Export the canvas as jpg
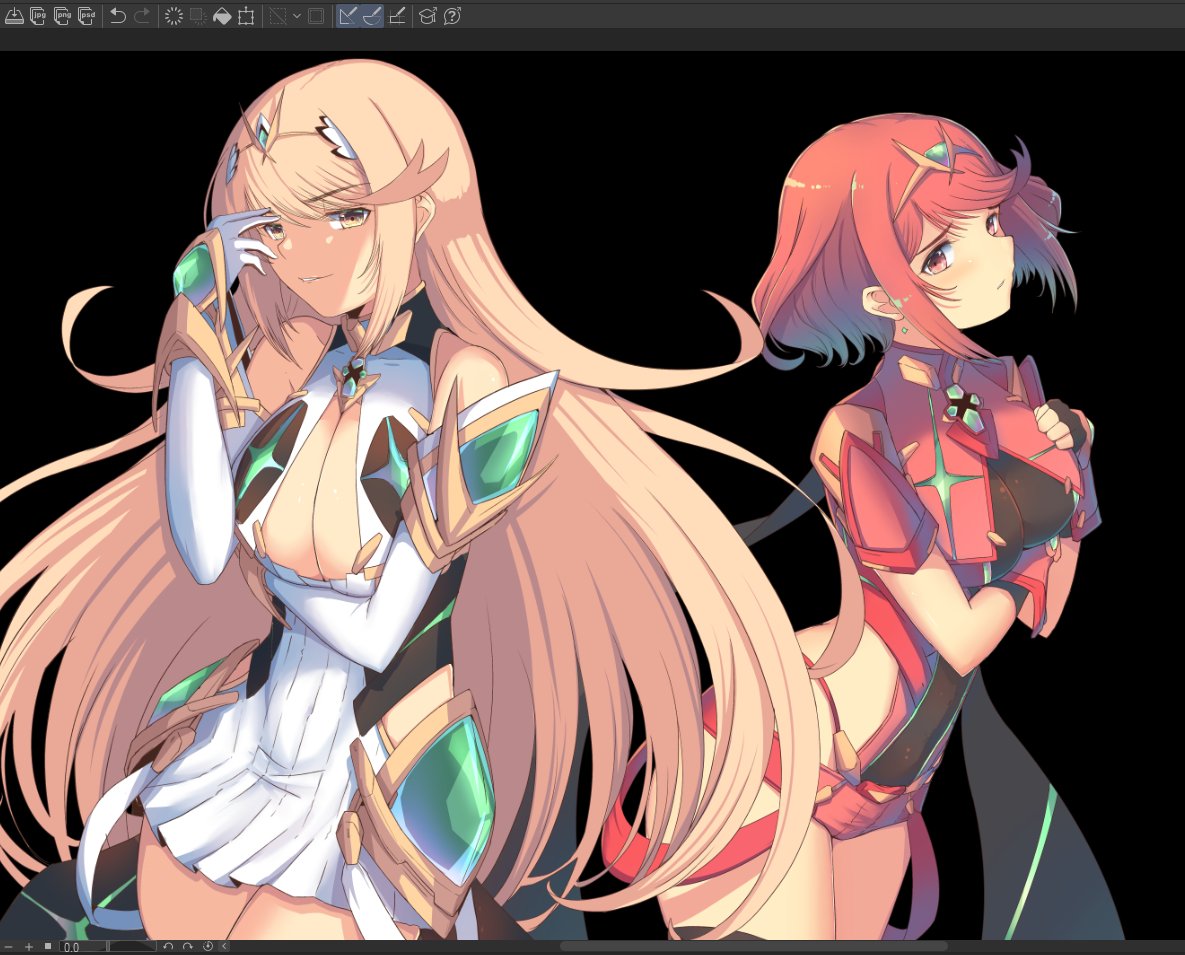This screenshot has height=955, width=1185. tap(38, 16)
